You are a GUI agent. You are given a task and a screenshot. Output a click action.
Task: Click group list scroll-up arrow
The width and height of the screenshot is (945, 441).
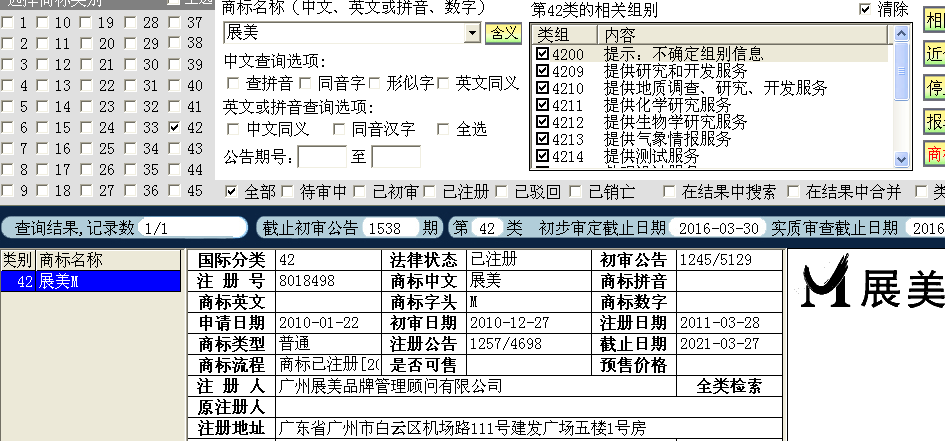pos(902,34)
